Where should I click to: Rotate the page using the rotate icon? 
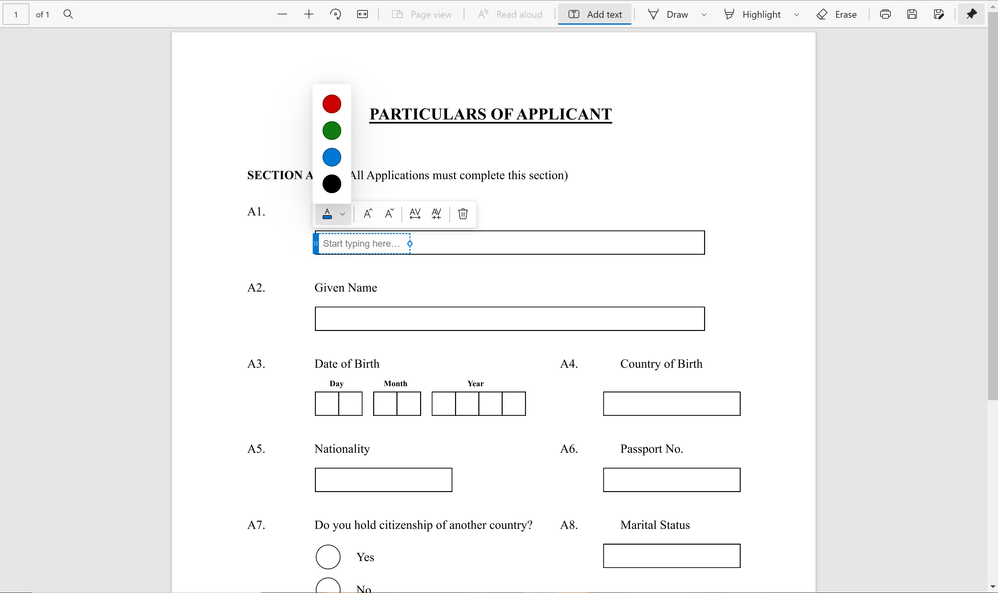[x=335, y=14]
